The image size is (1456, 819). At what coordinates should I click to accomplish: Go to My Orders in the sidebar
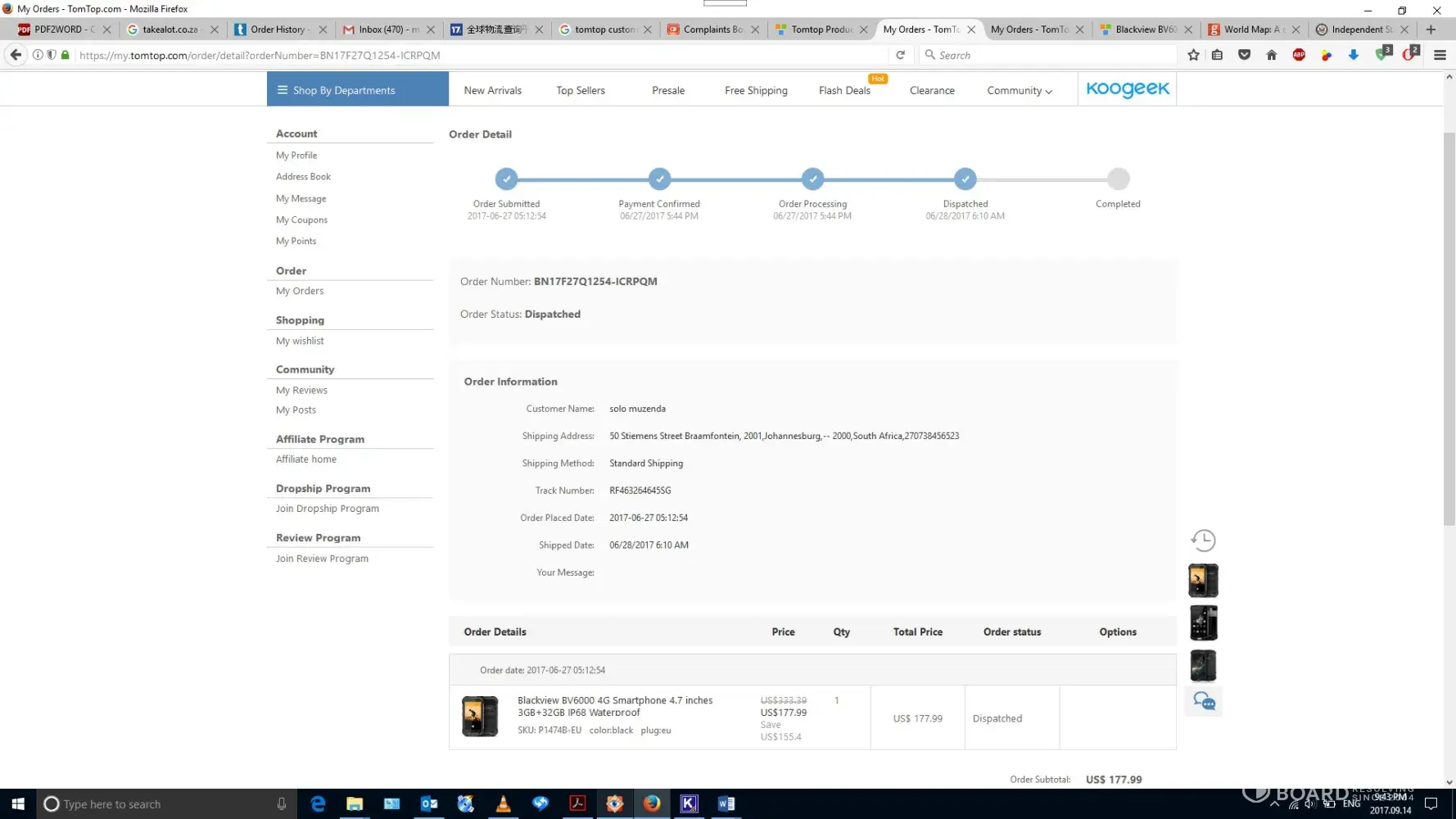300,291
